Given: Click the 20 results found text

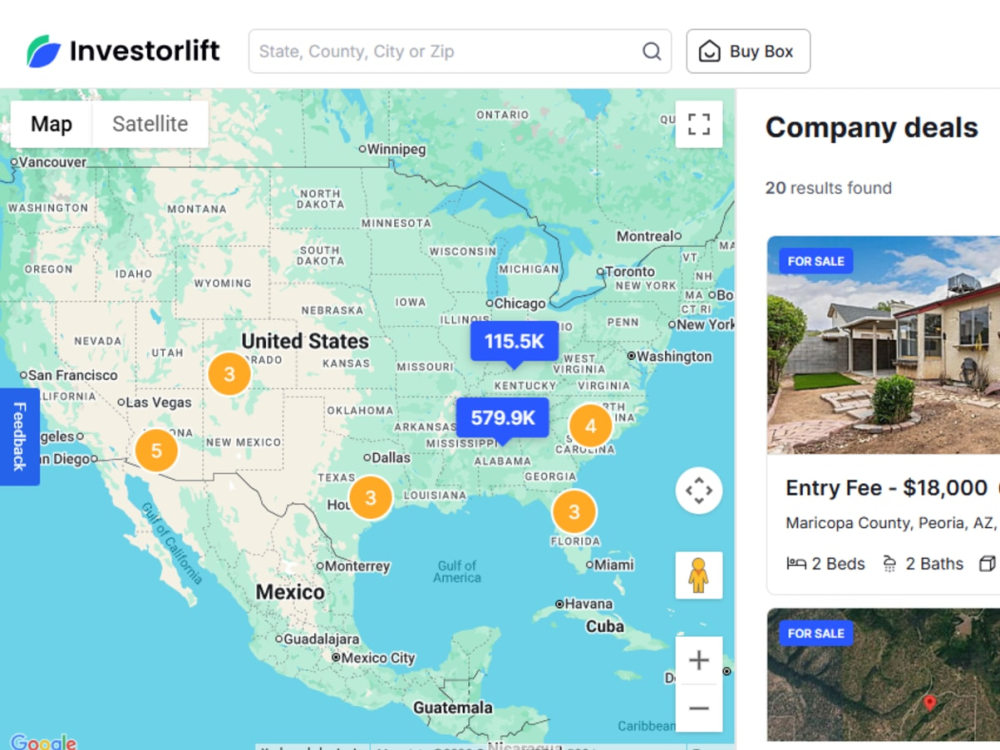Looking at the screenshot, I should (x=828, y=188).
